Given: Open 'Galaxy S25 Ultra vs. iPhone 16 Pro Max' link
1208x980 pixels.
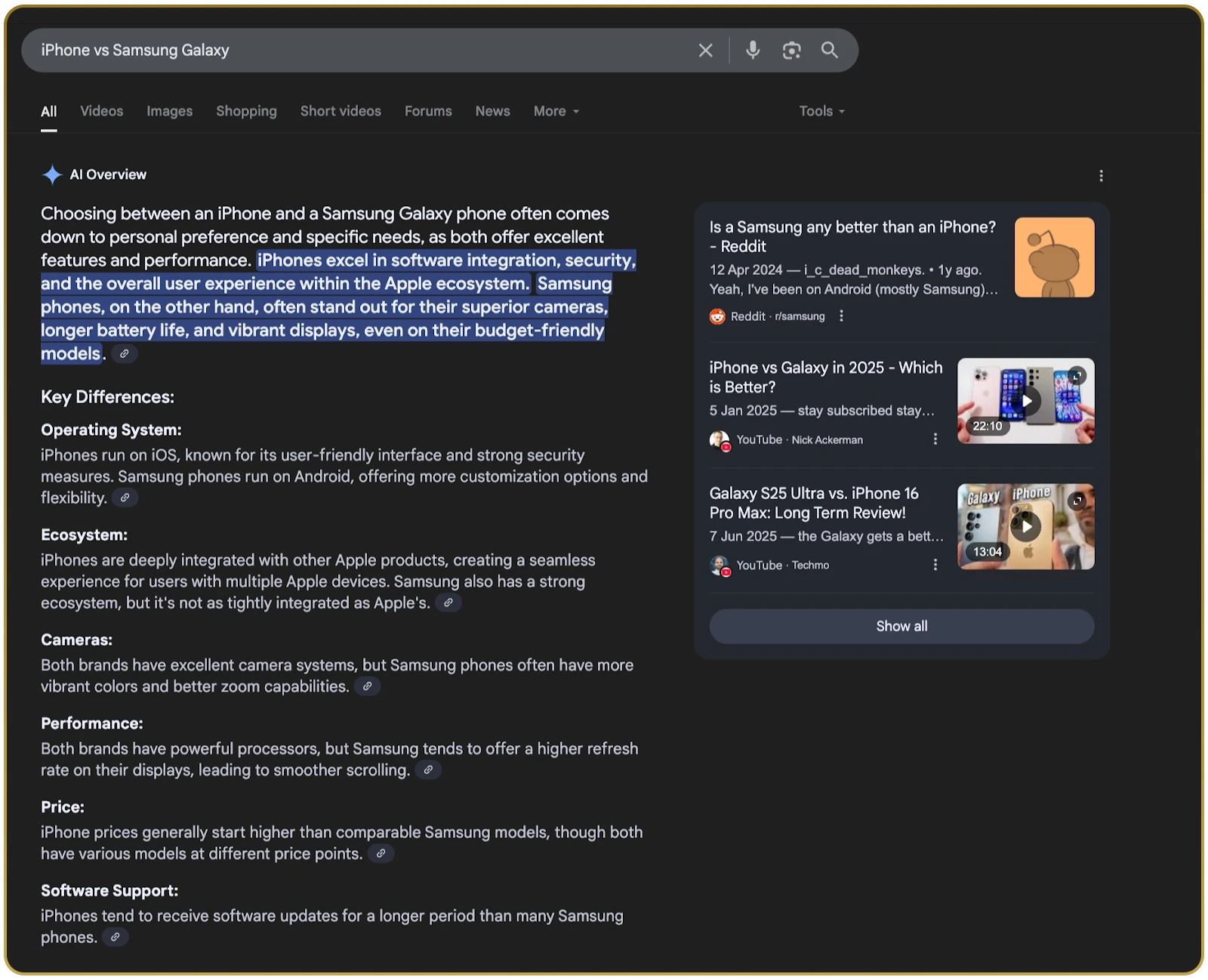Looking at the screenshot, I should [814, 503].
